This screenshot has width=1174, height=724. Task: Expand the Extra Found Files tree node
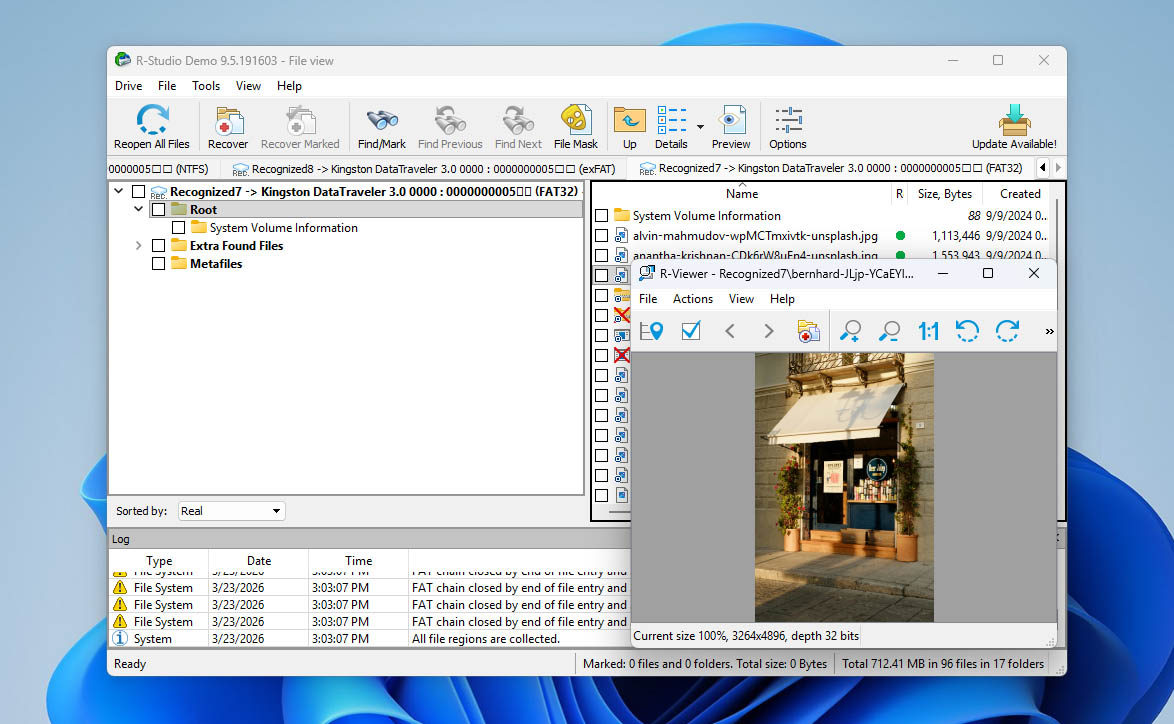click(x=139, y=246)
